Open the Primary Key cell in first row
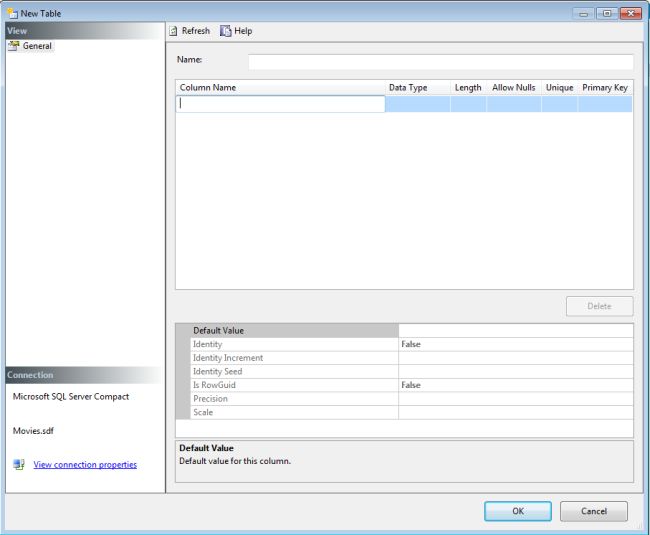The image size is (650, 535). point(605,104)
